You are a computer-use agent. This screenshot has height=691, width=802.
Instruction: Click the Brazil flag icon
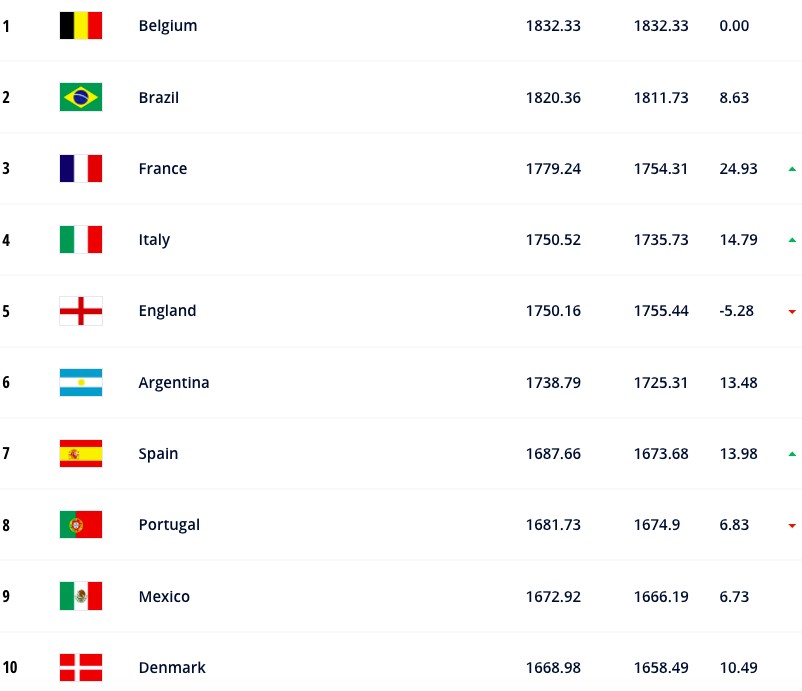pos(81,97)
